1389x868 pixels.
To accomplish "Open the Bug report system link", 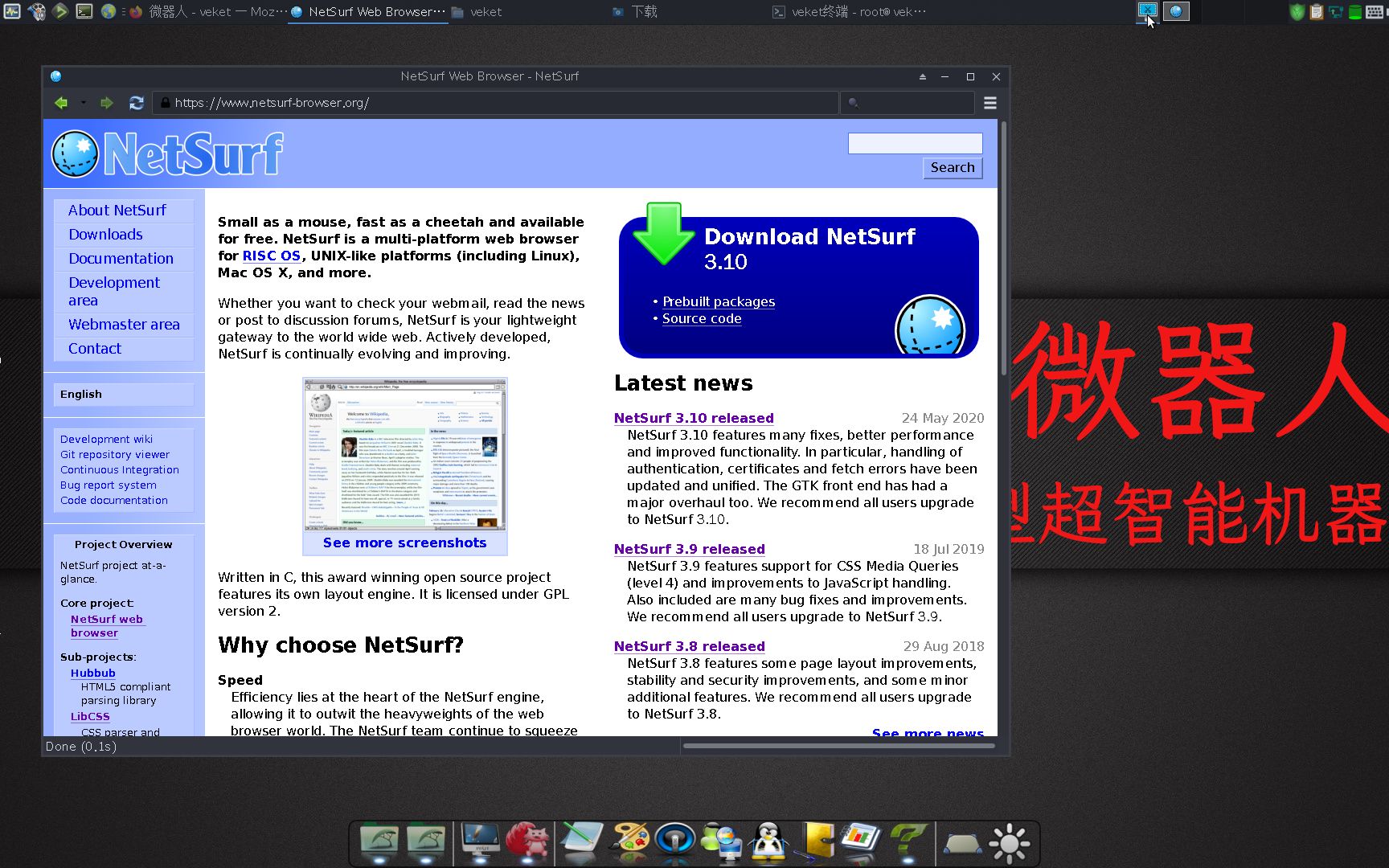I will [109, 485].
